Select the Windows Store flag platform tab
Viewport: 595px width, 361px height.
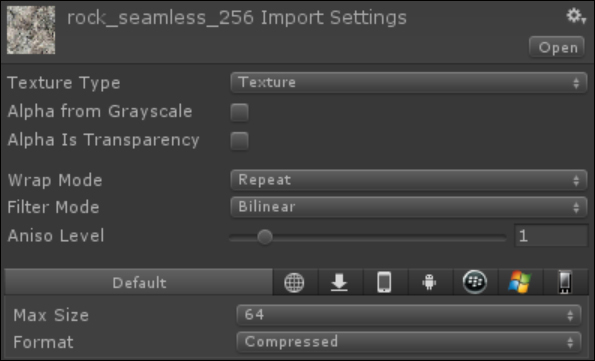click(520, 282)
